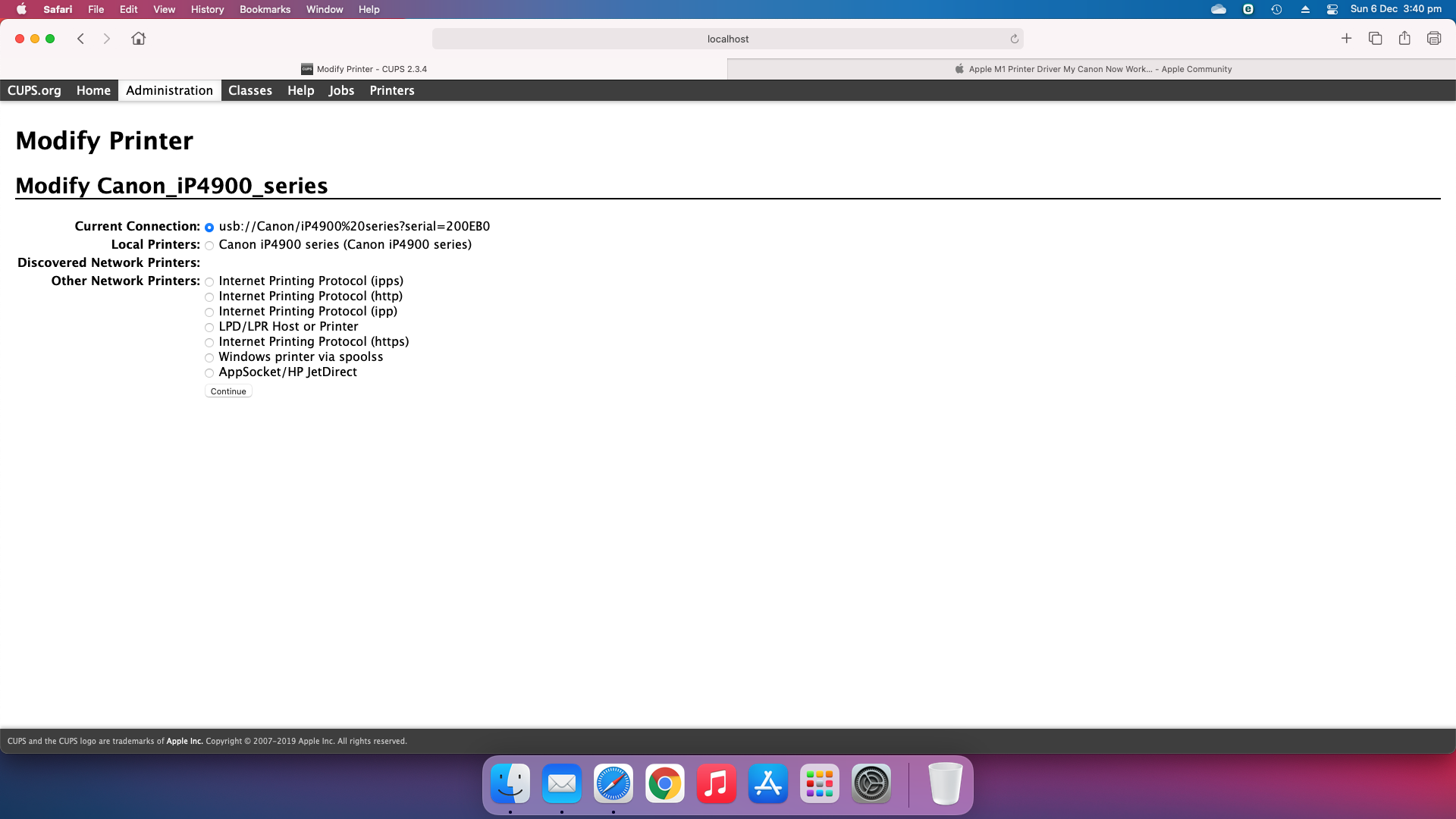Show the tab overview
1456x819 pixels.
coord(1375,39)
